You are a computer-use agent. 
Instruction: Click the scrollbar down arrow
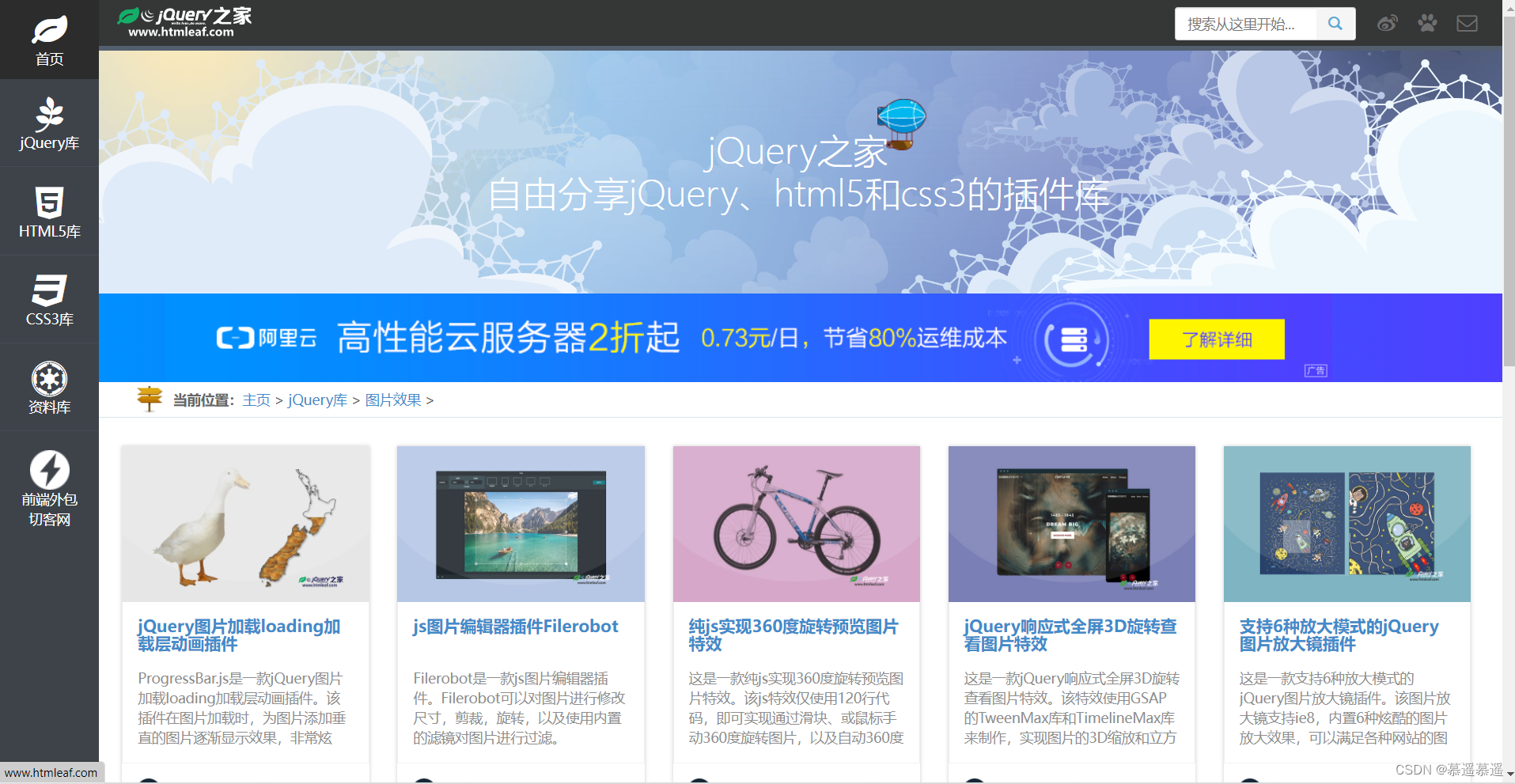click(1509, 776)
